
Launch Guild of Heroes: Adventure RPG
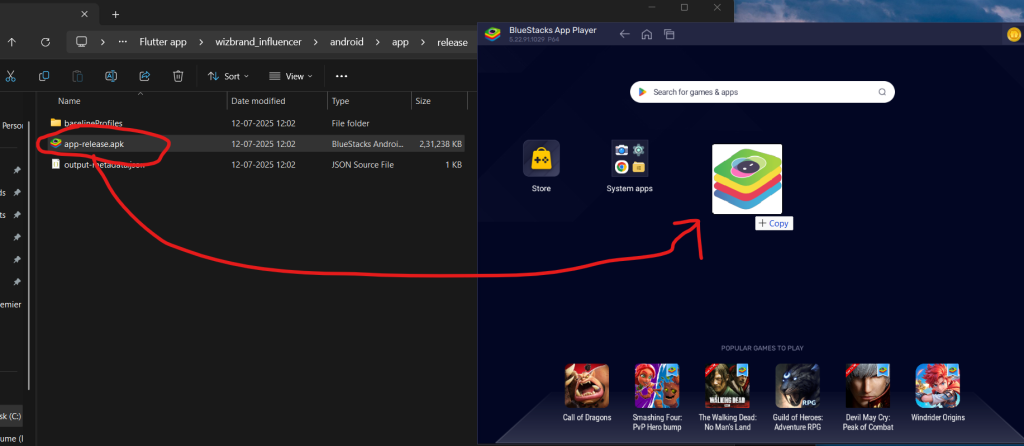[x=797, y=397]
